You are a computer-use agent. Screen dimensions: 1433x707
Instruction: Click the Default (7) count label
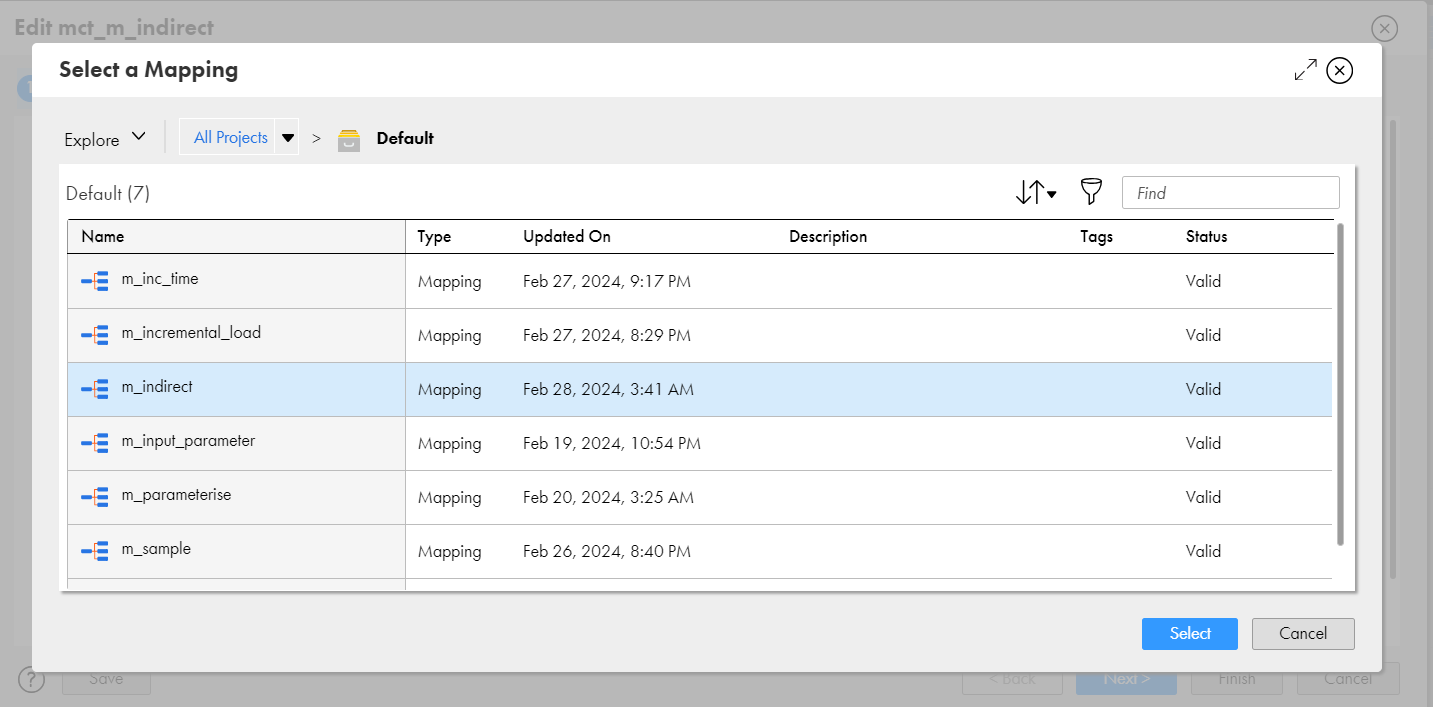(108, 194)
